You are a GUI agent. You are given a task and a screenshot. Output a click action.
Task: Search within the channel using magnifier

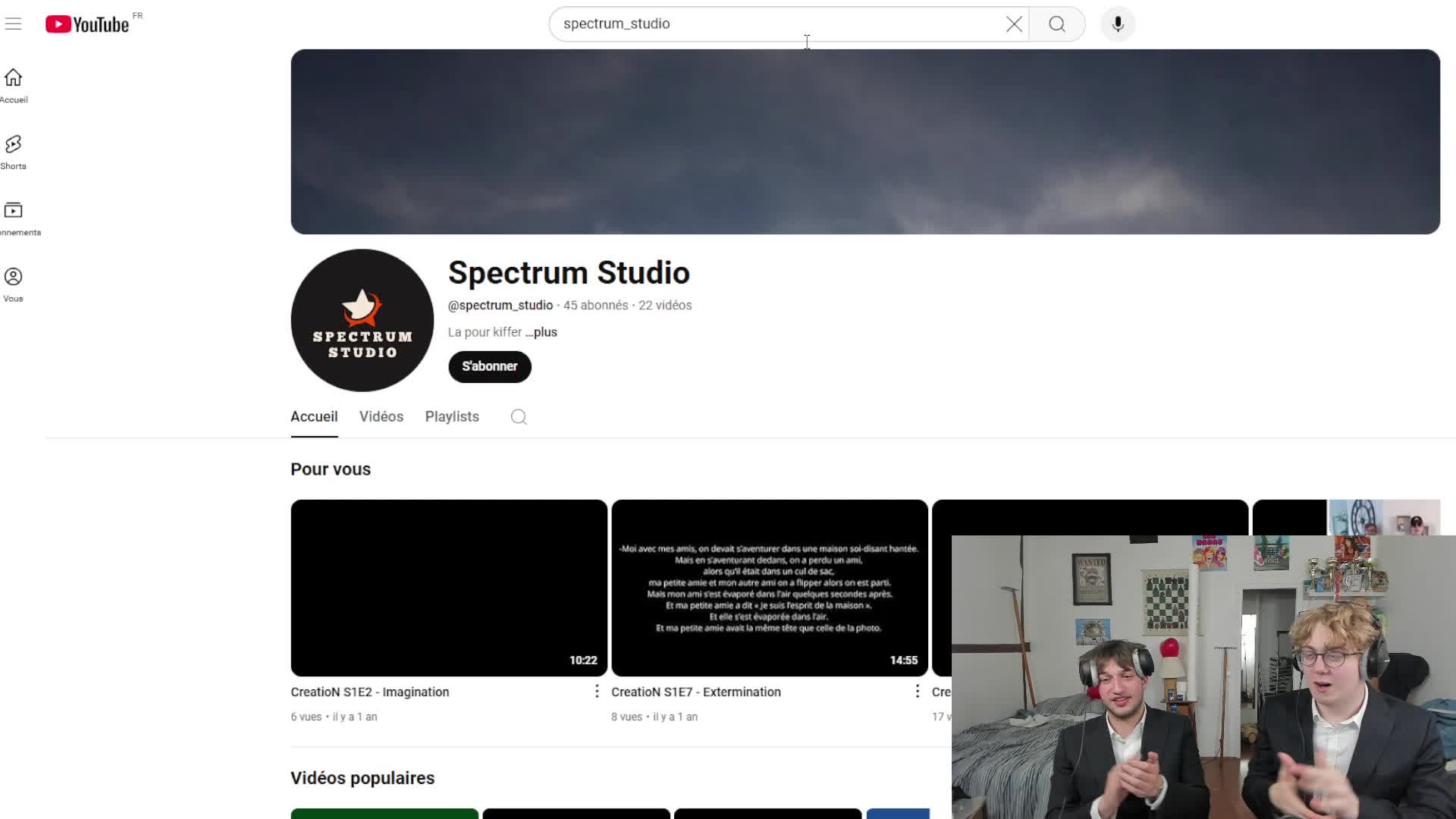[x=519, y=417]
